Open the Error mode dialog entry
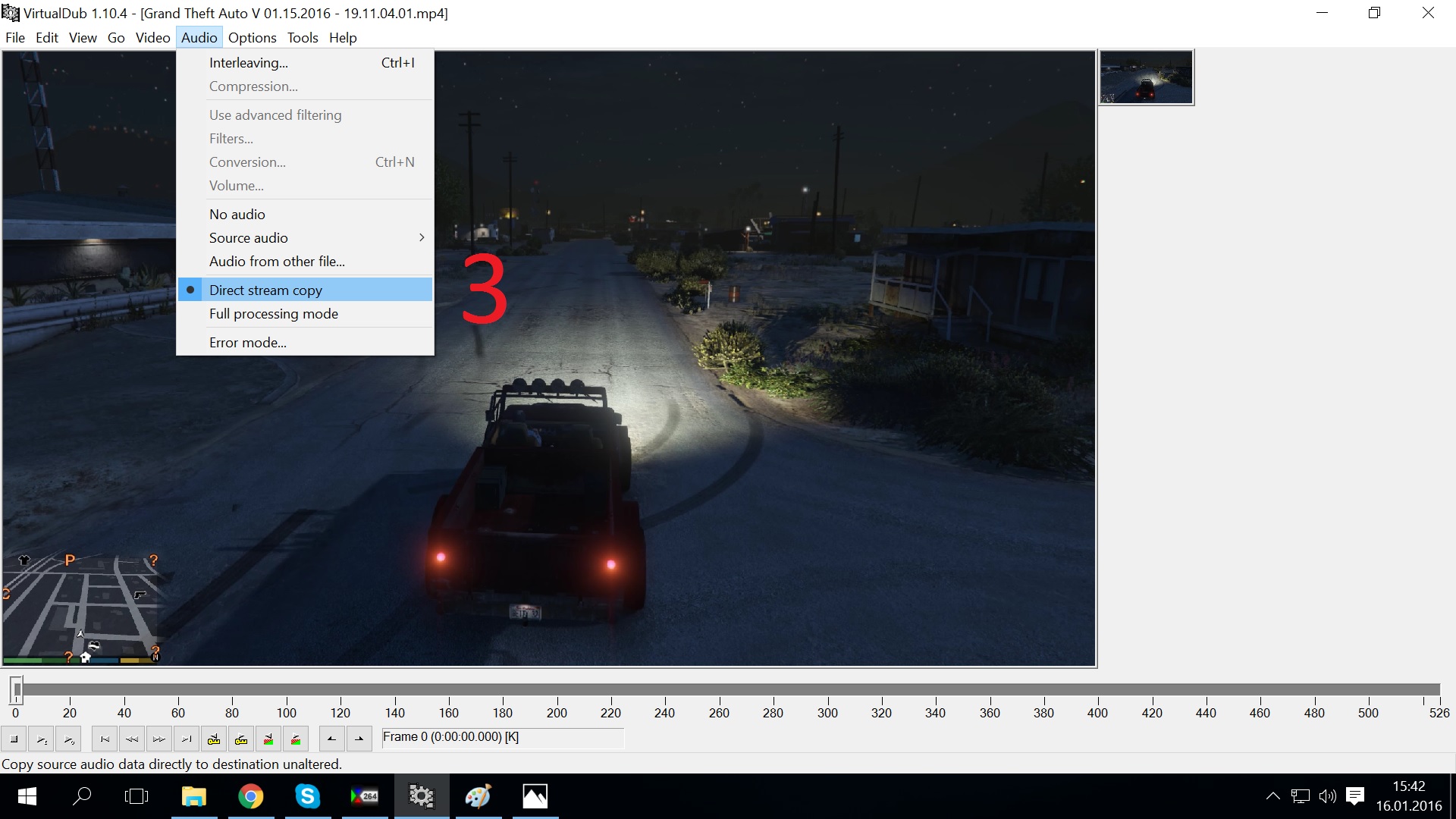 pos(247,343)
